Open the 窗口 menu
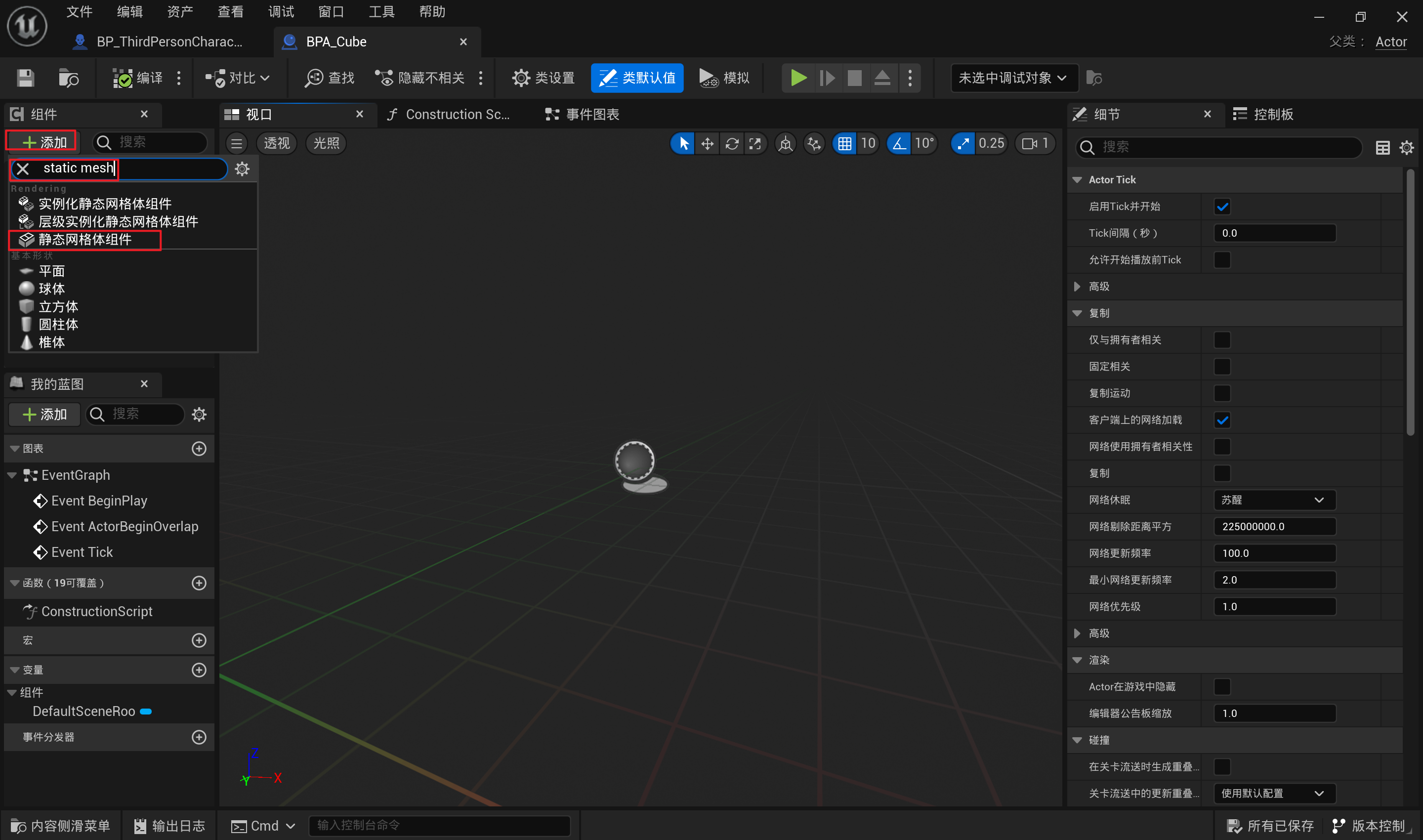This screenshot has width=1423, height=840. [331, 11]
